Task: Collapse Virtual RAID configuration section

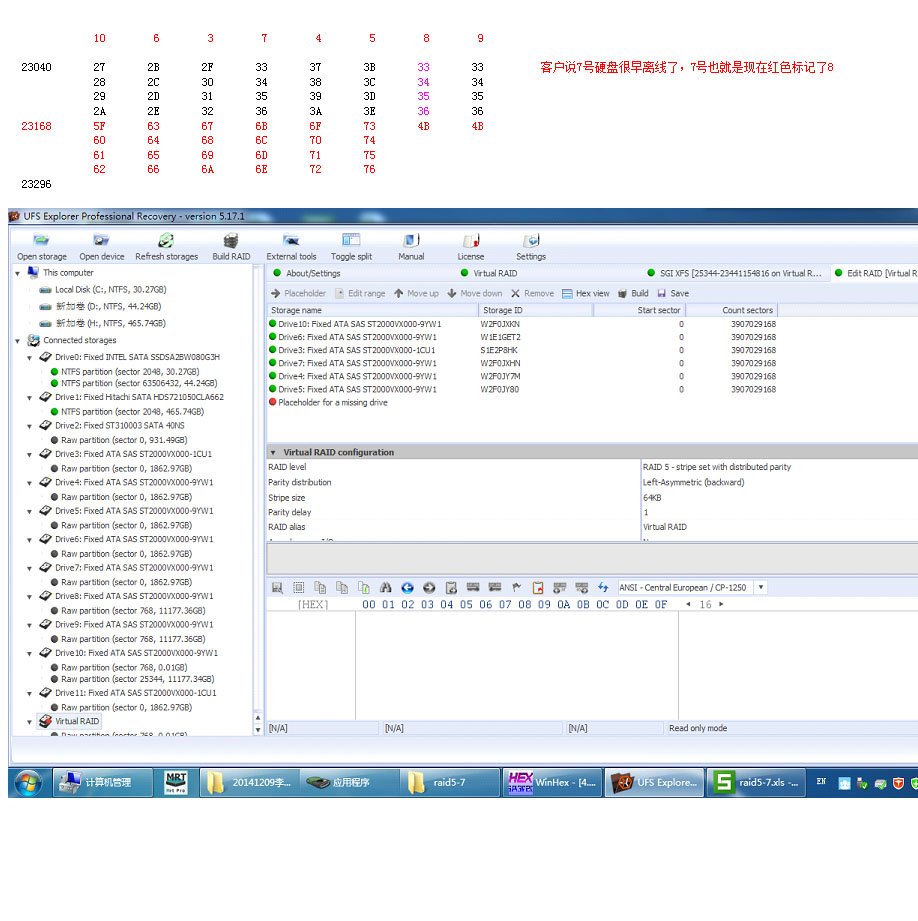Action: click(273, 452)
